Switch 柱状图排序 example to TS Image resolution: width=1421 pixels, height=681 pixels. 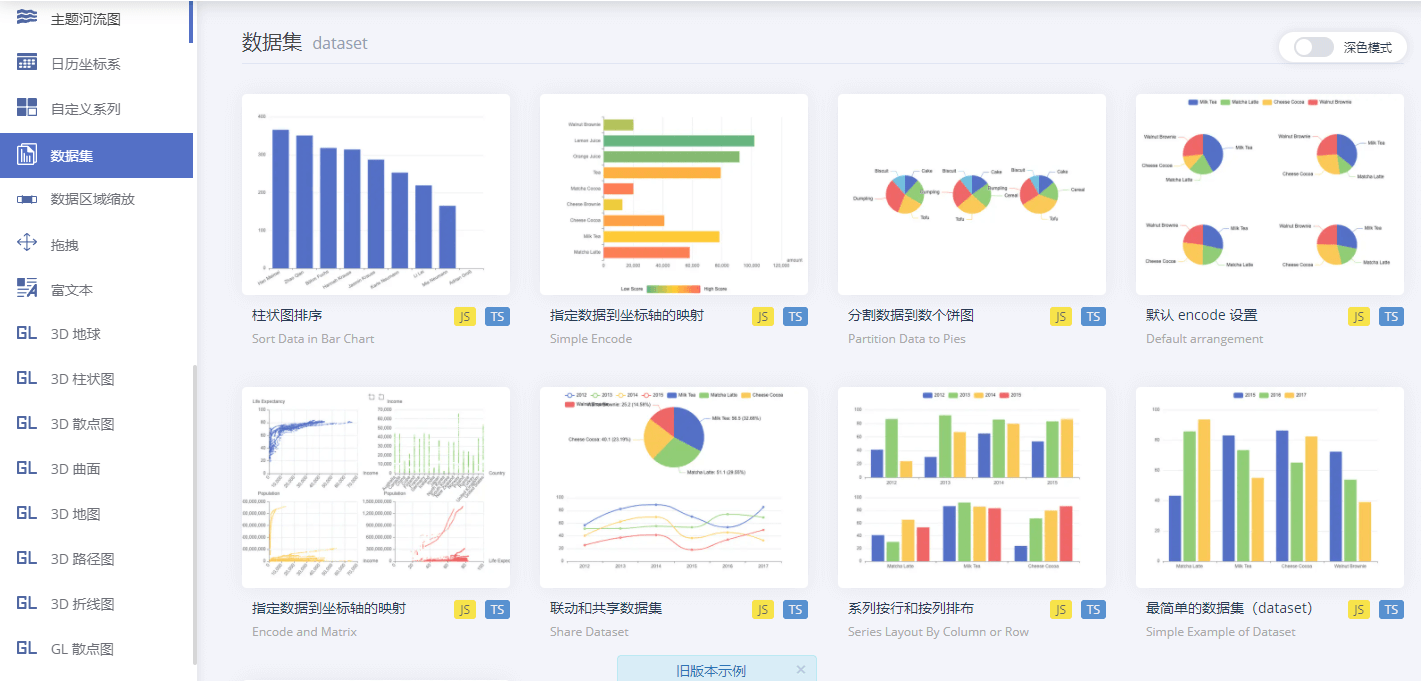[x=497, y=316]
